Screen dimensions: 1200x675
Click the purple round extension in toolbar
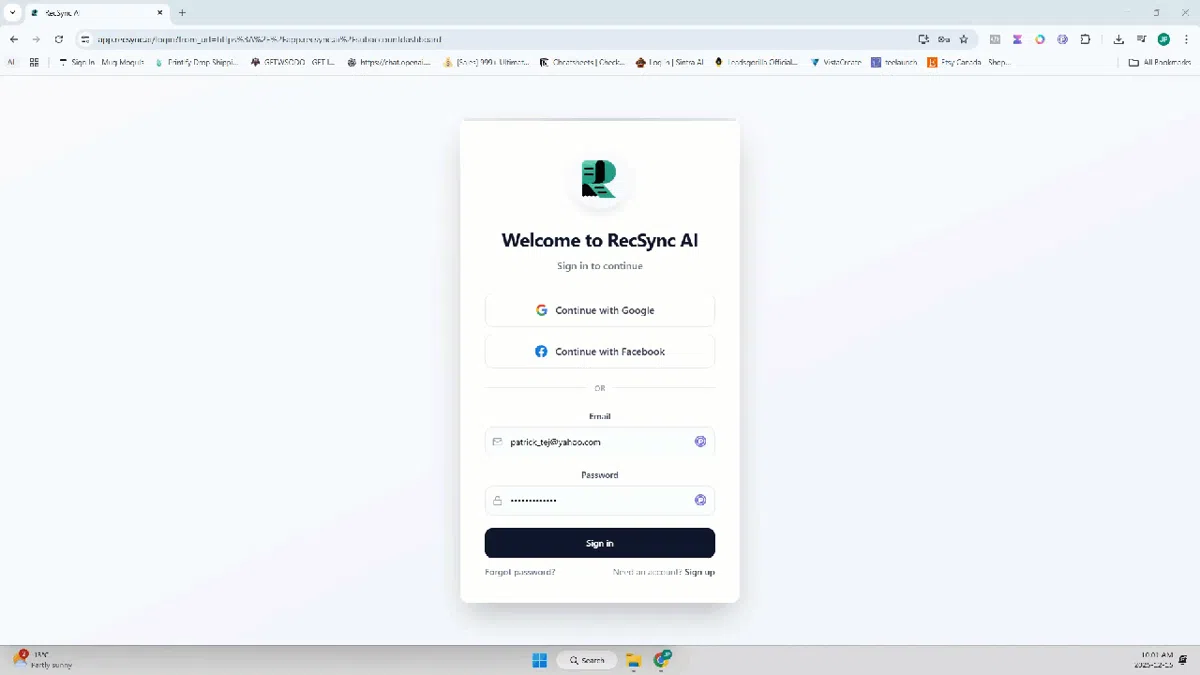point(1062,39)
